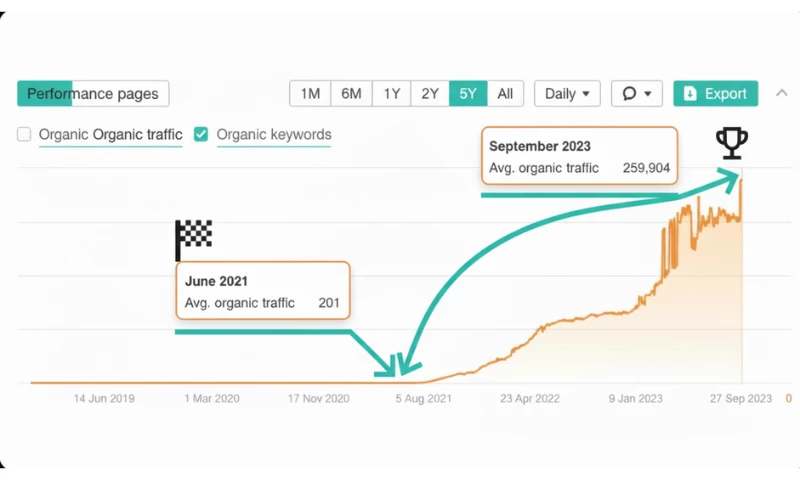
Task: Click the Performance pages button
Action: (93, 94)
